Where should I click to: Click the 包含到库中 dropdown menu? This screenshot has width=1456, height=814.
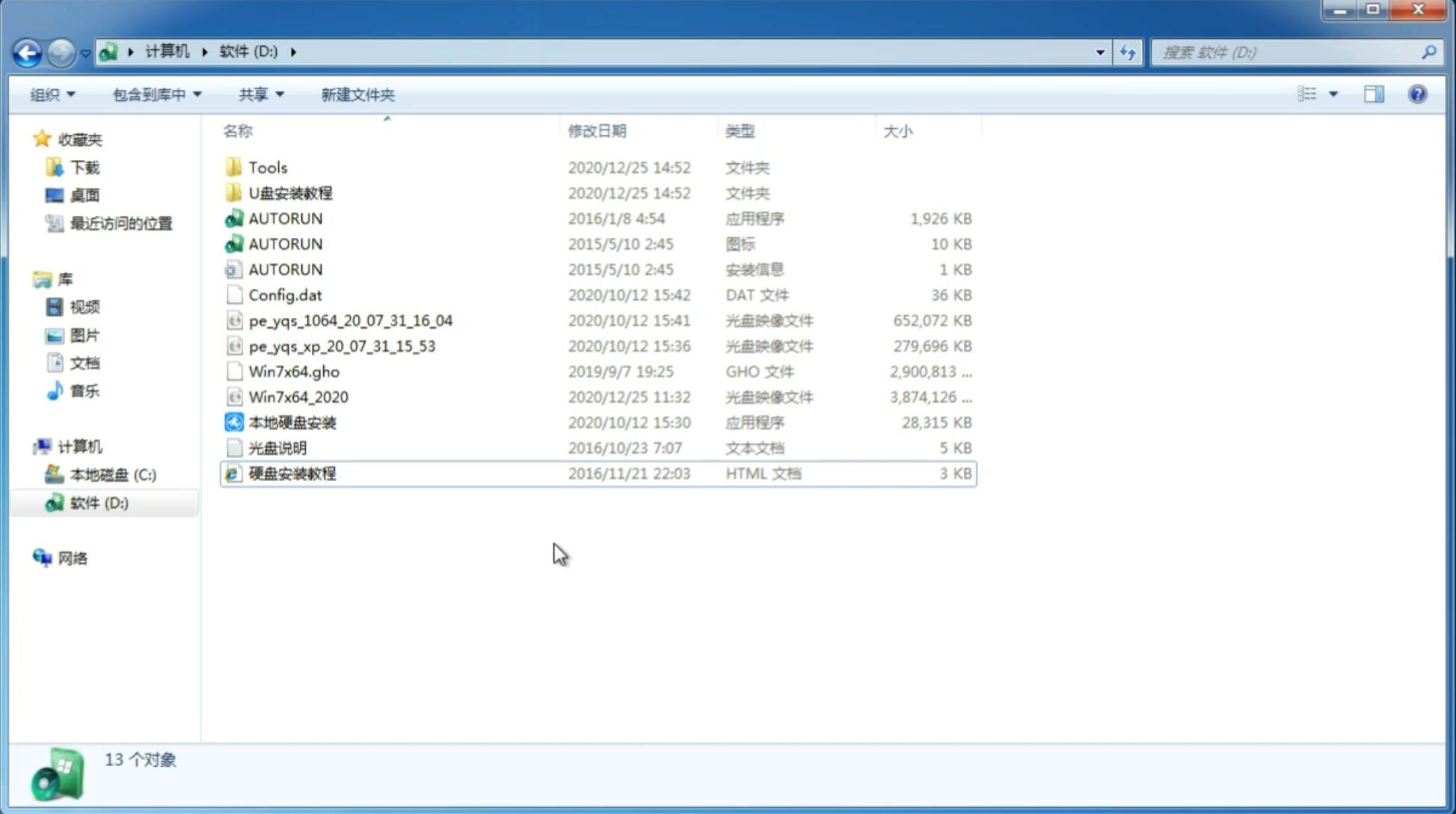click(155, 94)
